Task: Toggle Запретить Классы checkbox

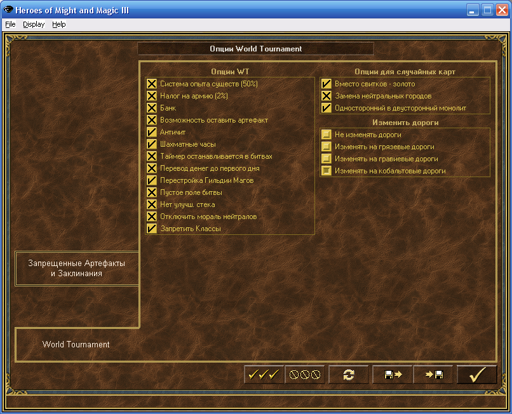Action: 152,228
